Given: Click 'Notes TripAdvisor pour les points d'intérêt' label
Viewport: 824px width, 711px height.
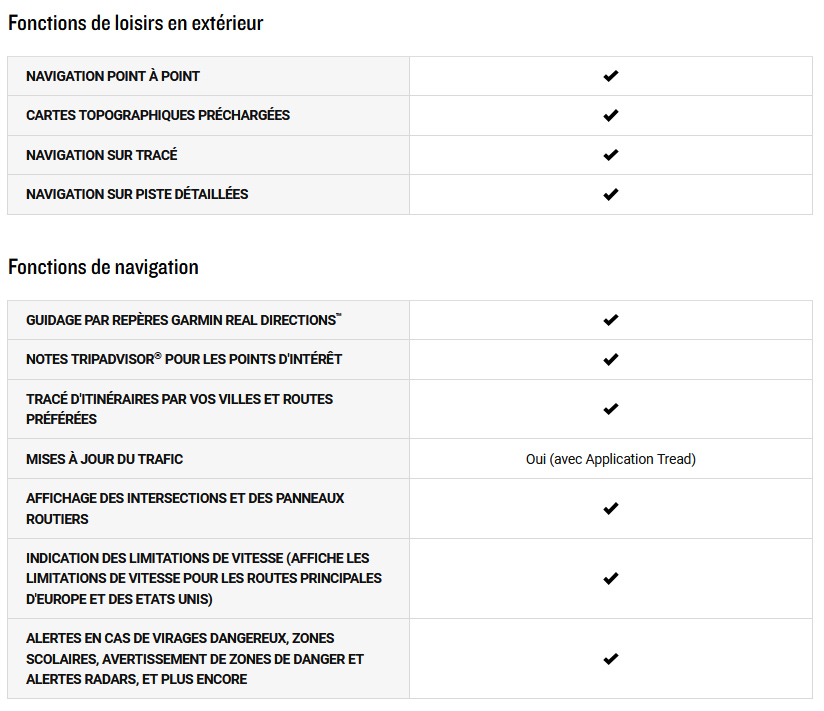Looking at the screenshot, I should coord(184,359).
